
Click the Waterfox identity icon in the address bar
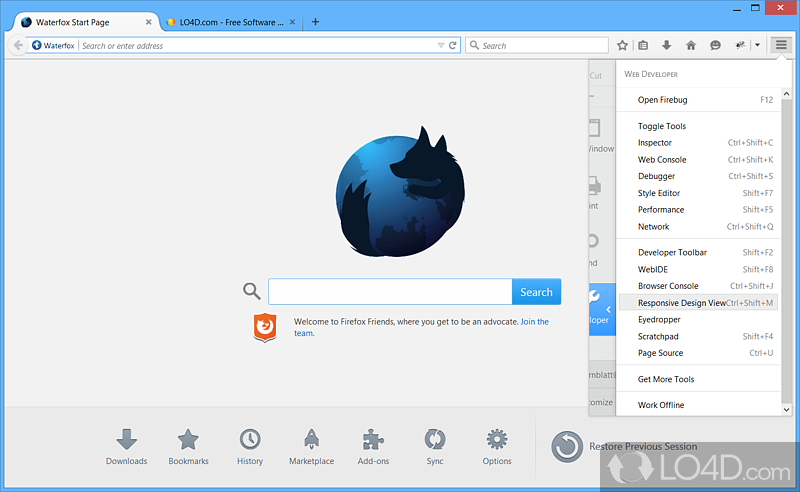click(x=37, y=45)
